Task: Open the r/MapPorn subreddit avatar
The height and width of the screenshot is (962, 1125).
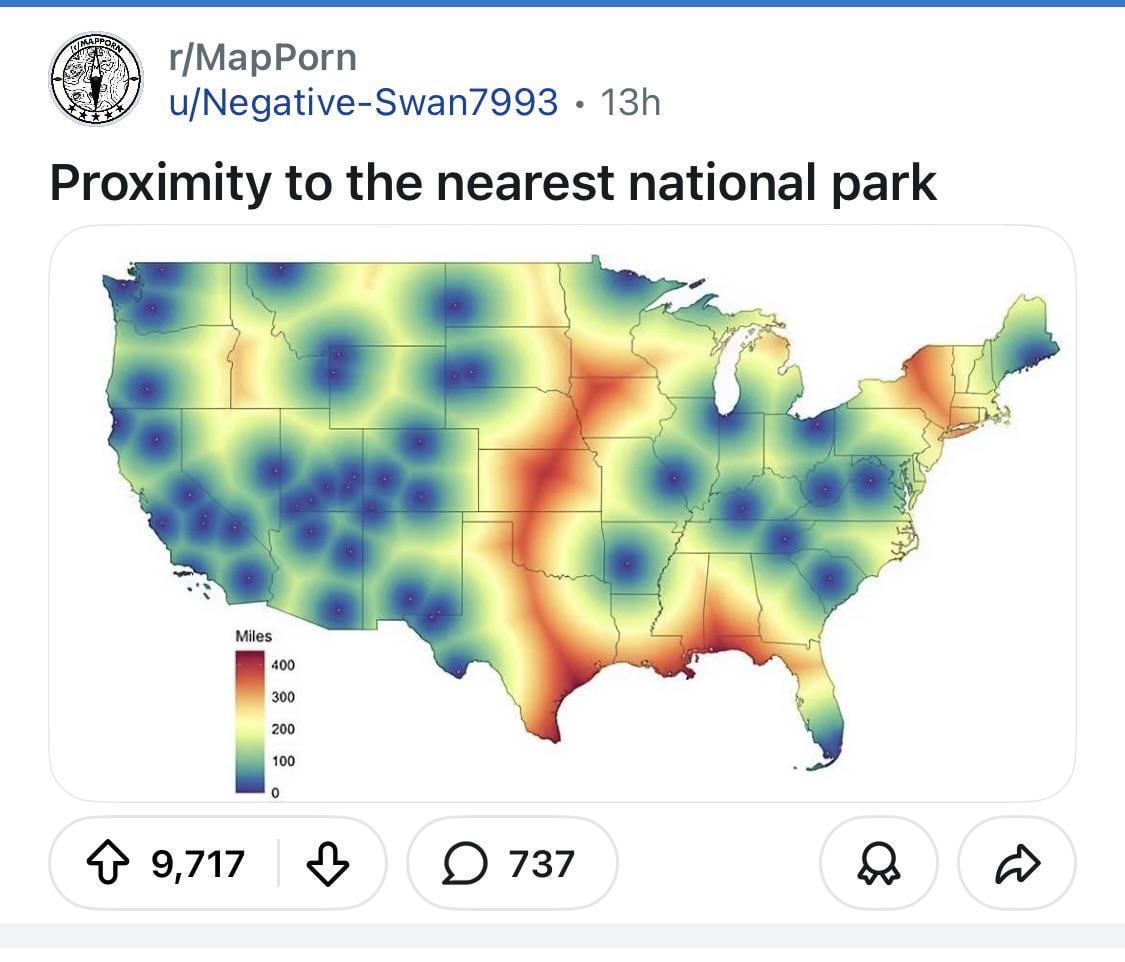Action: click(x=97, y=79)
